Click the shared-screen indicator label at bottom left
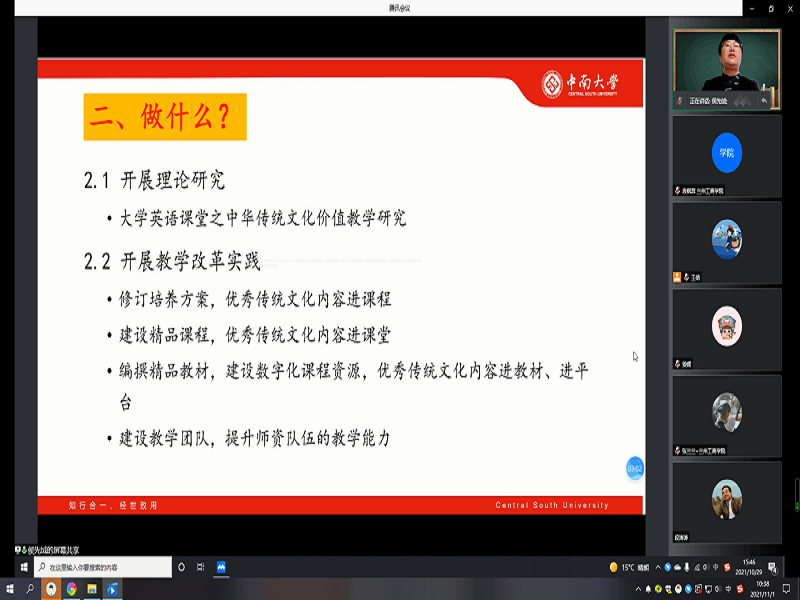The image size is (800, 600). [50, 550]
